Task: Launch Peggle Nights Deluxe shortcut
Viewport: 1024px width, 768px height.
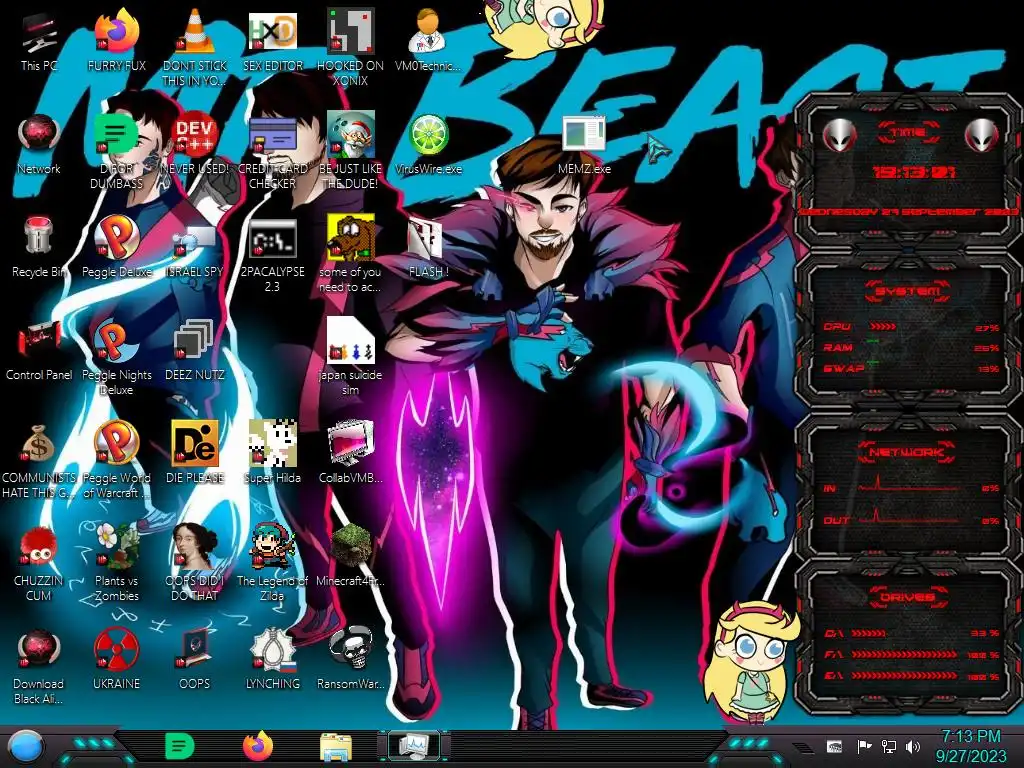Action: [116, 357]
